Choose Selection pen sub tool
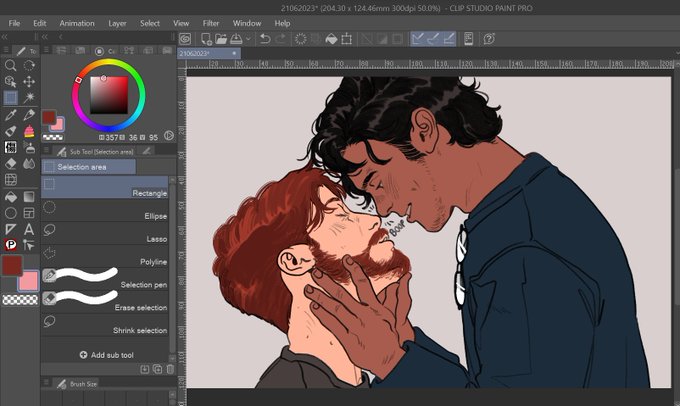The width and height of the screenshot is (680, 406). click(105, 279)
